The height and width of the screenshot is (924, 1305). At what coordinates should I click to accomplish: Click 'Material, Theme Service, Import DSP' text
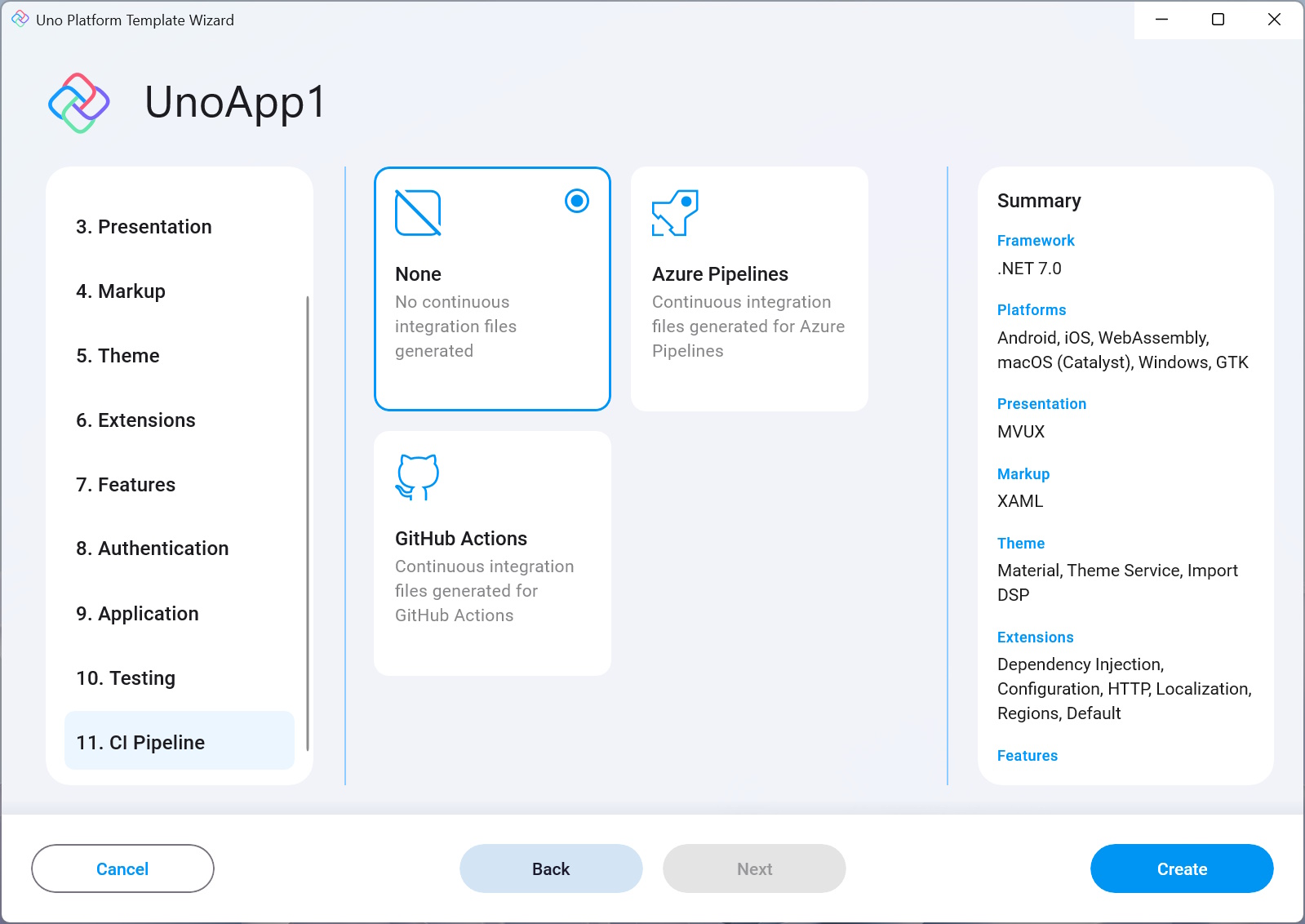[x=1117, y=583]
